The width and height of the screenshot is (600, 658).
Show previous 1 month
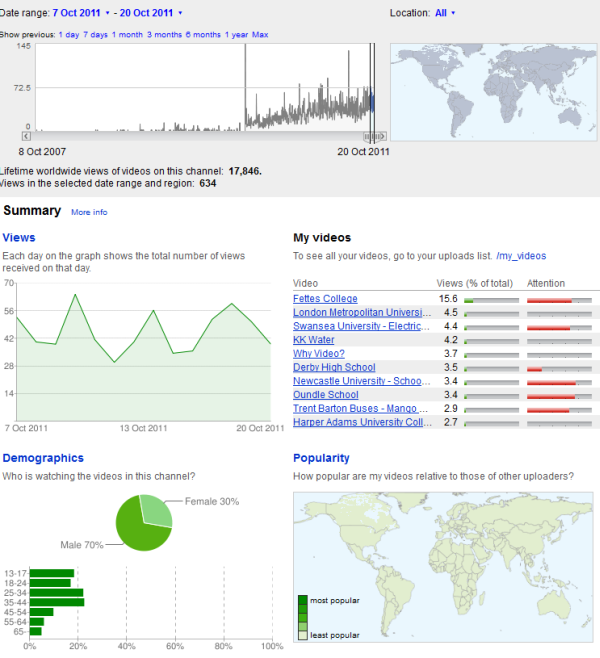pyautogui.click(x=127, y=35)
